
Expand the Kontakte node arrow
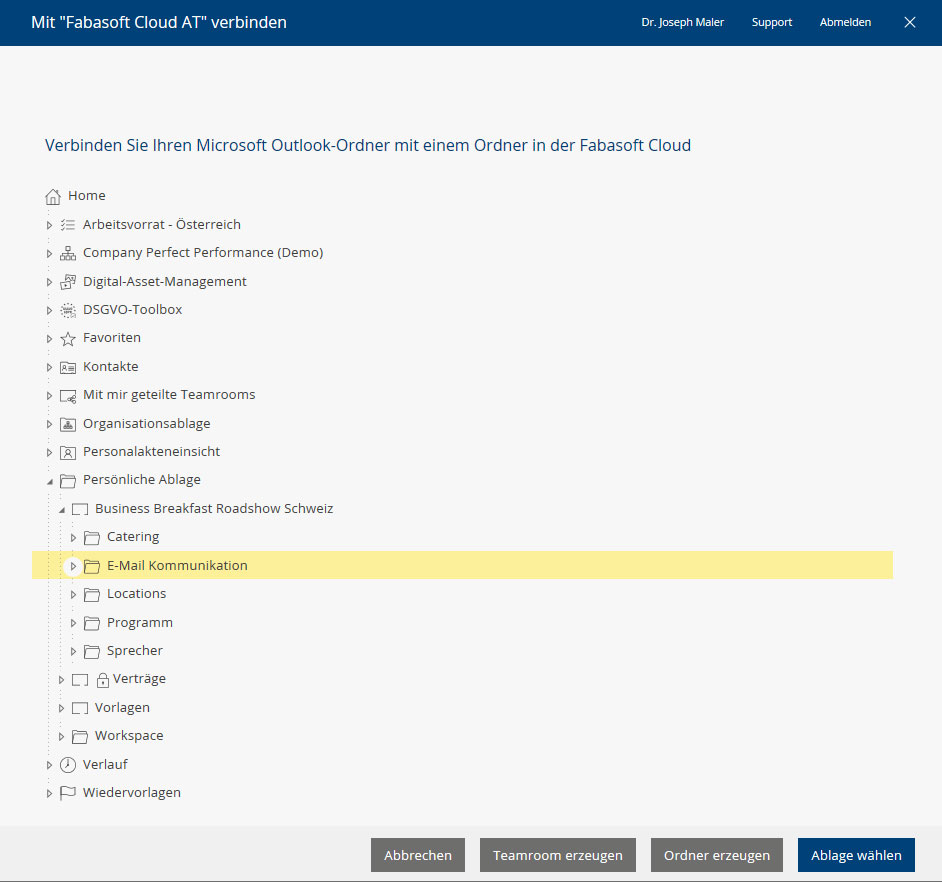pyautogui.click(x=49, y=367)
